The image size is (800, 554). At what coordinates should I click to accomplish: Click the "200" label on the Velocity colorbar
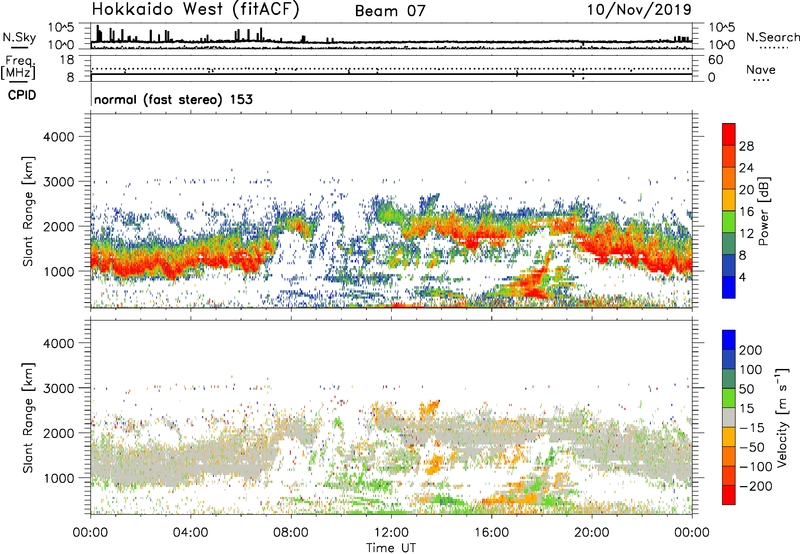pyautogui.click(x=751, y=350)
